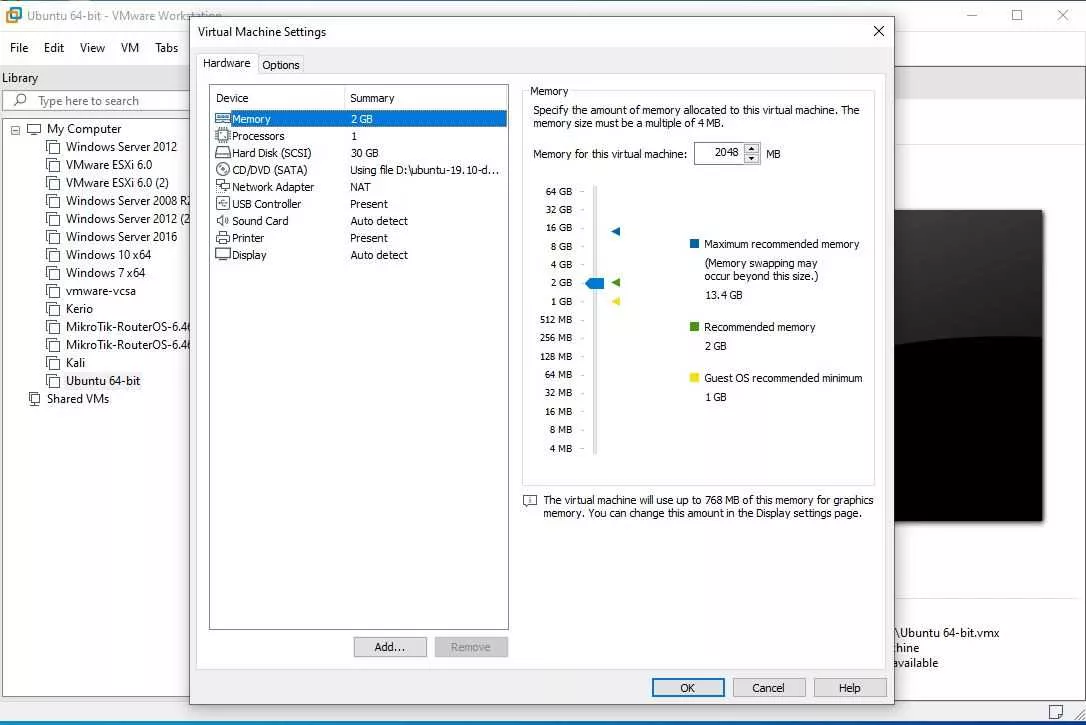Image resolution: width=1086 pixels, height=725 pixels.
Task: Open the Tabs menu
Action: [166, 48]
